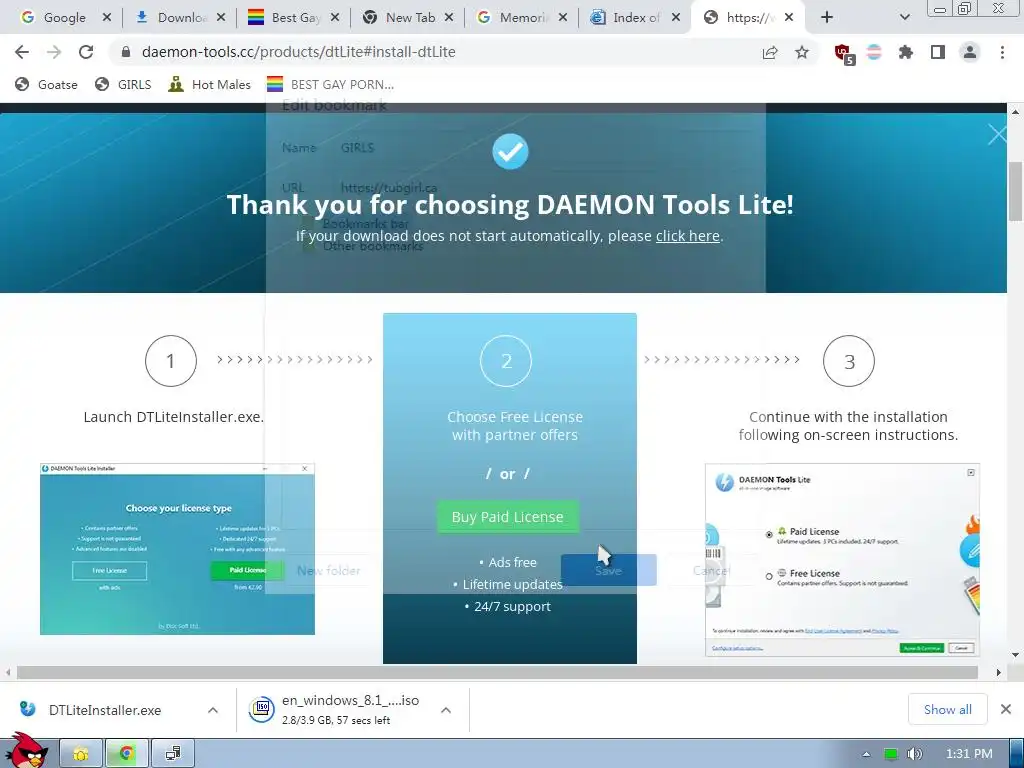Screen dimensions: 1024x768
Task: Open the BEST GAY PORN bookmark
Action: coord(330,84)
